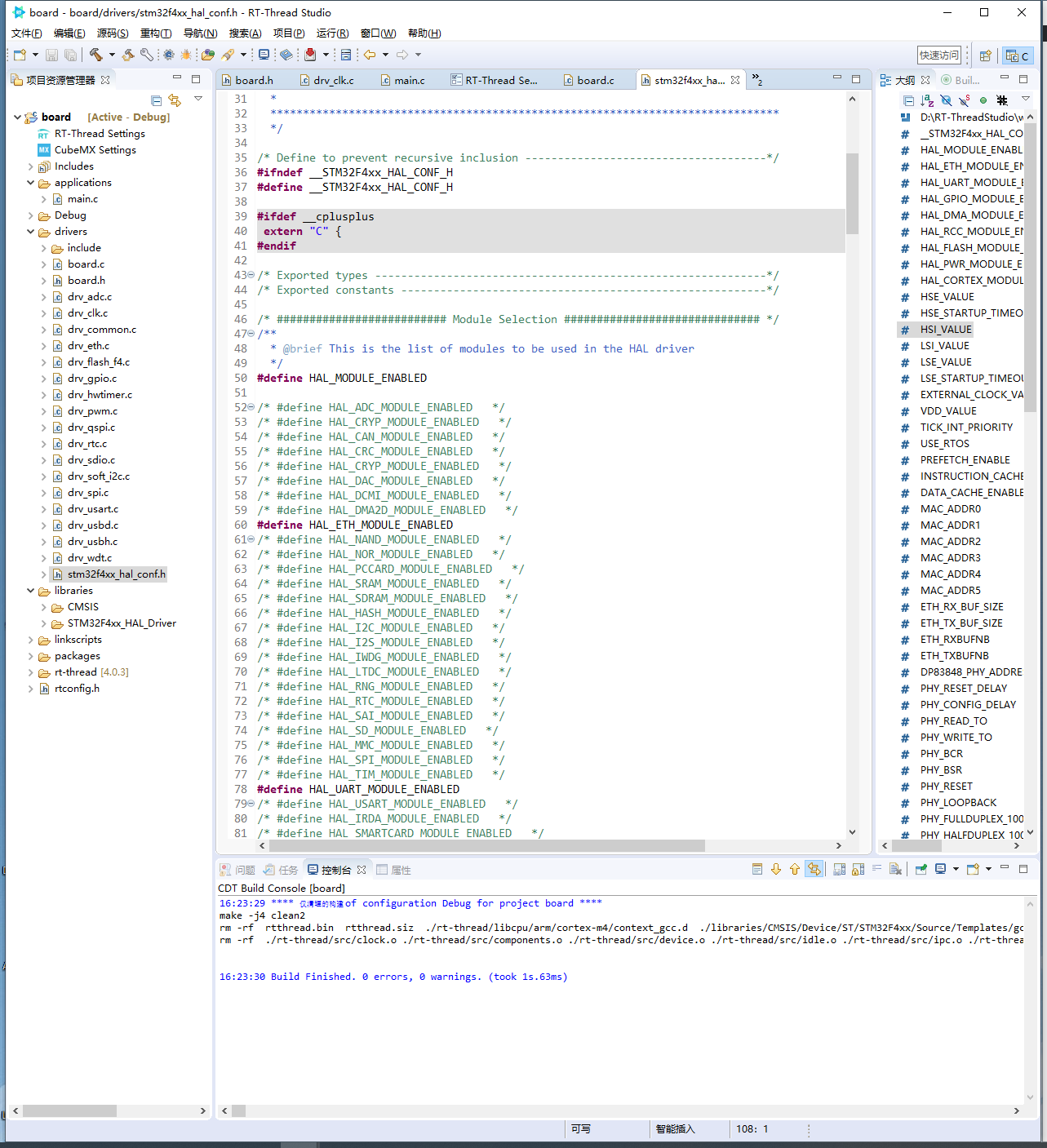Click the New file toolbar icon

pyautogui.click(x=20, y=55)
